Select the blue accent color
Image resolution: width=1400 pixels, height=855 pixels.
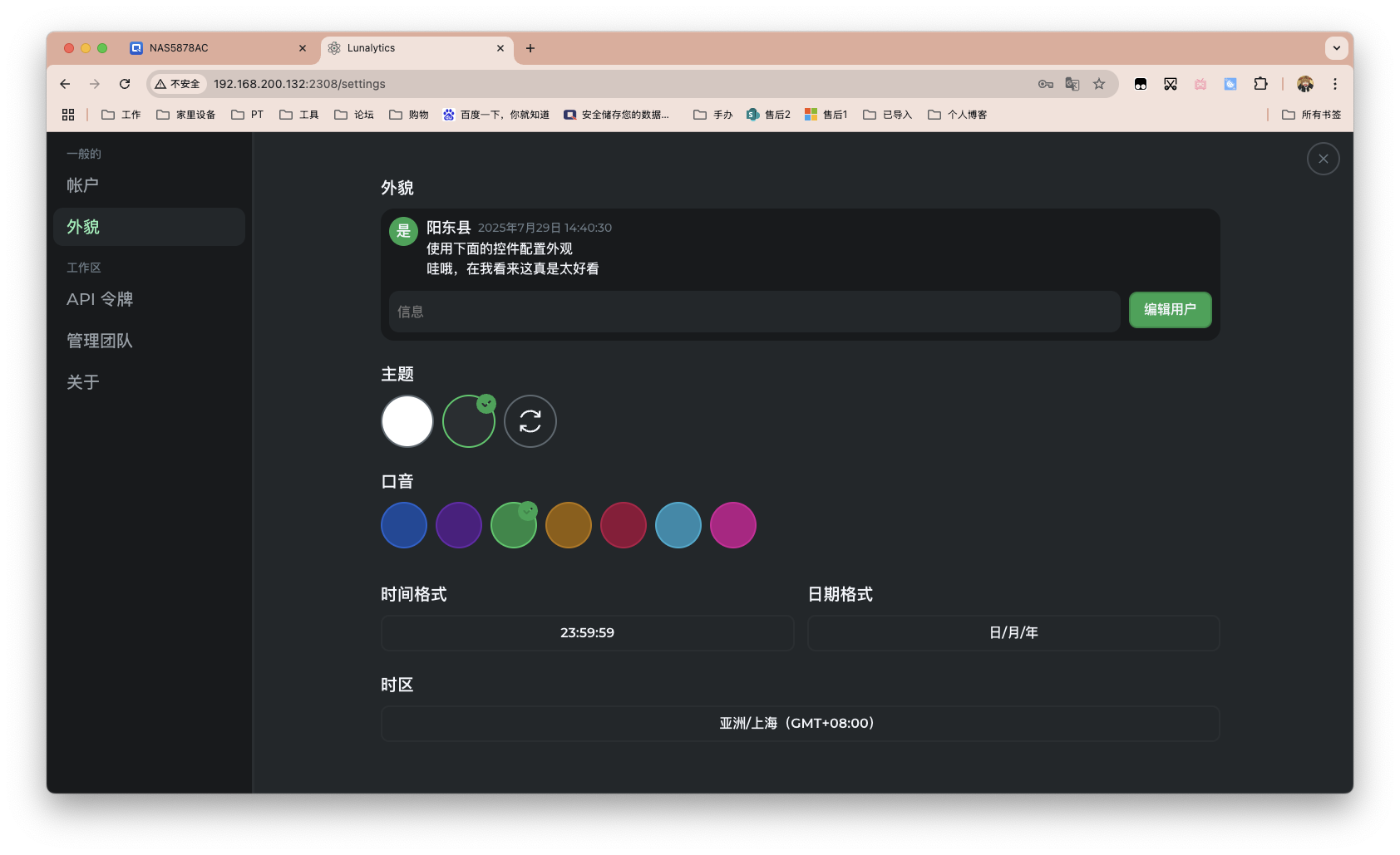point(404,524)
